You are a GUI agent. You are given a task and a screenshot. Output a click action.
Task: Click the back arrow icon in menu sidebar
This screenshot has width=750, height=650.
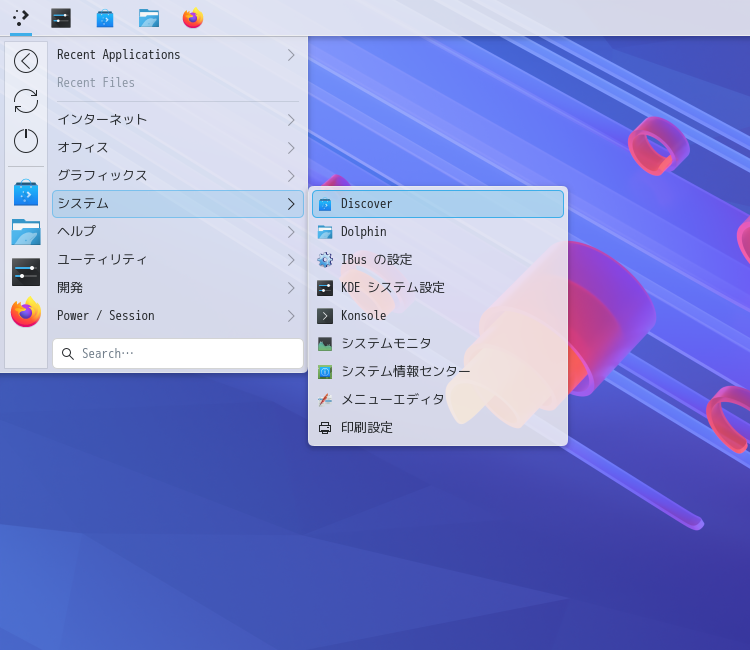pos(26,61)
